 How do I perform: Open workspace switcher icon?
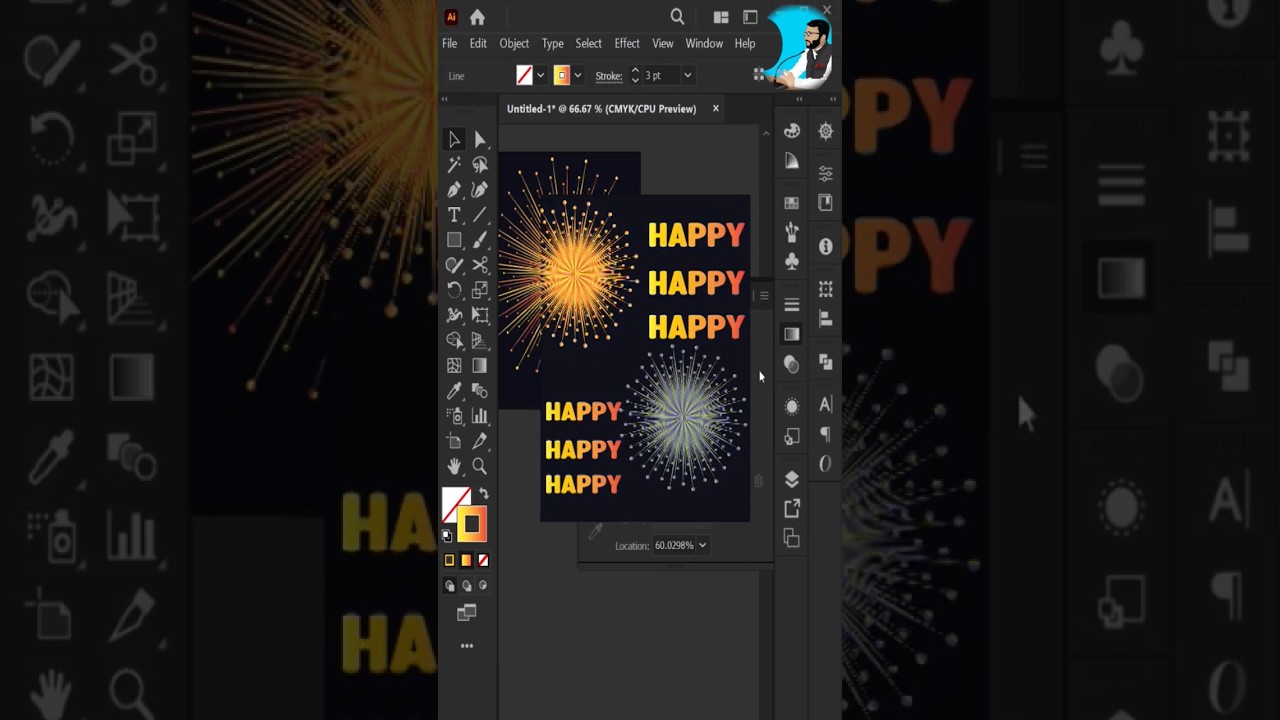[750, 17]
